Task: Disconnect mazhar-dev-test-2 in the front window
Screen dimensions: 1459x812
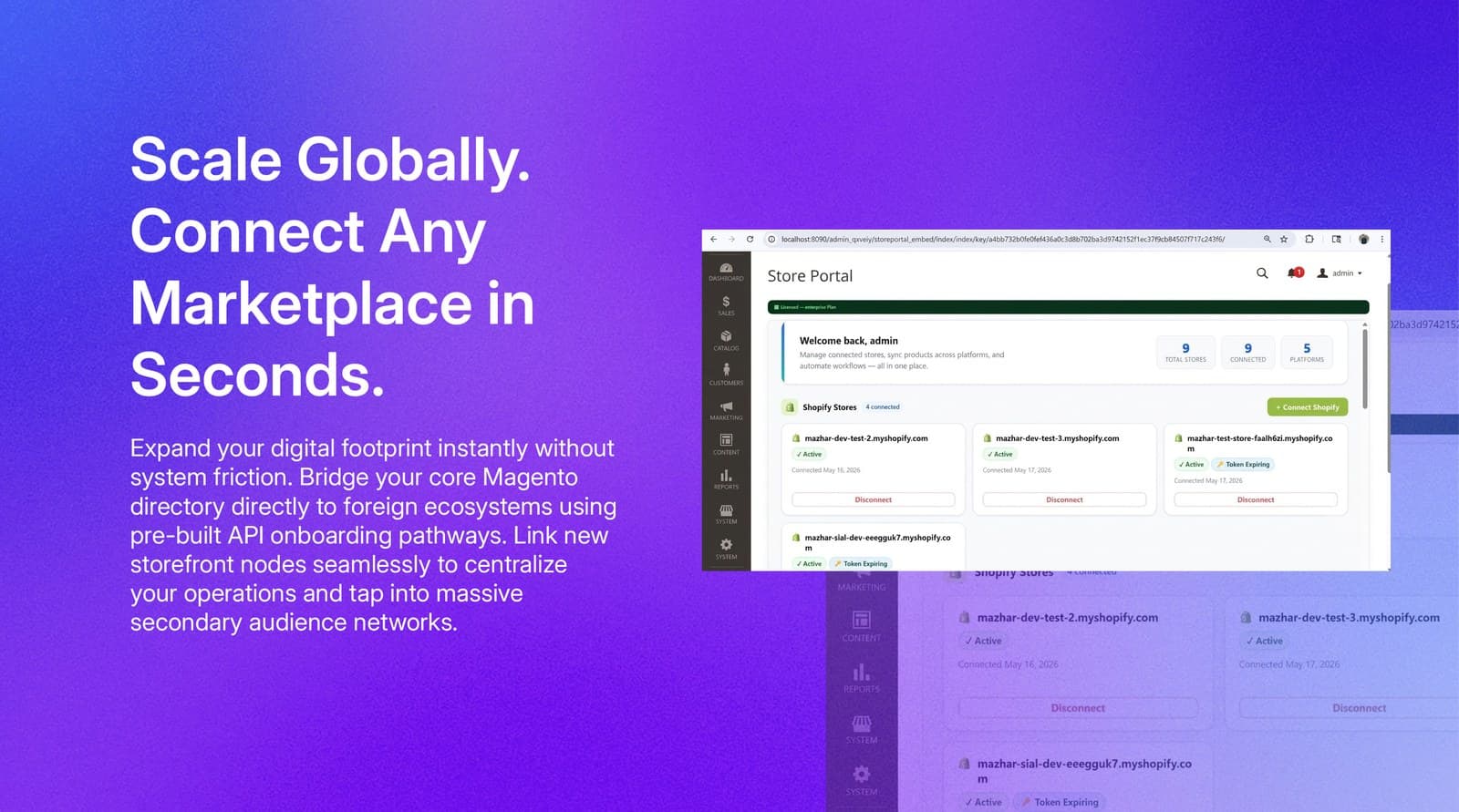Action: (x=874, y=499)
